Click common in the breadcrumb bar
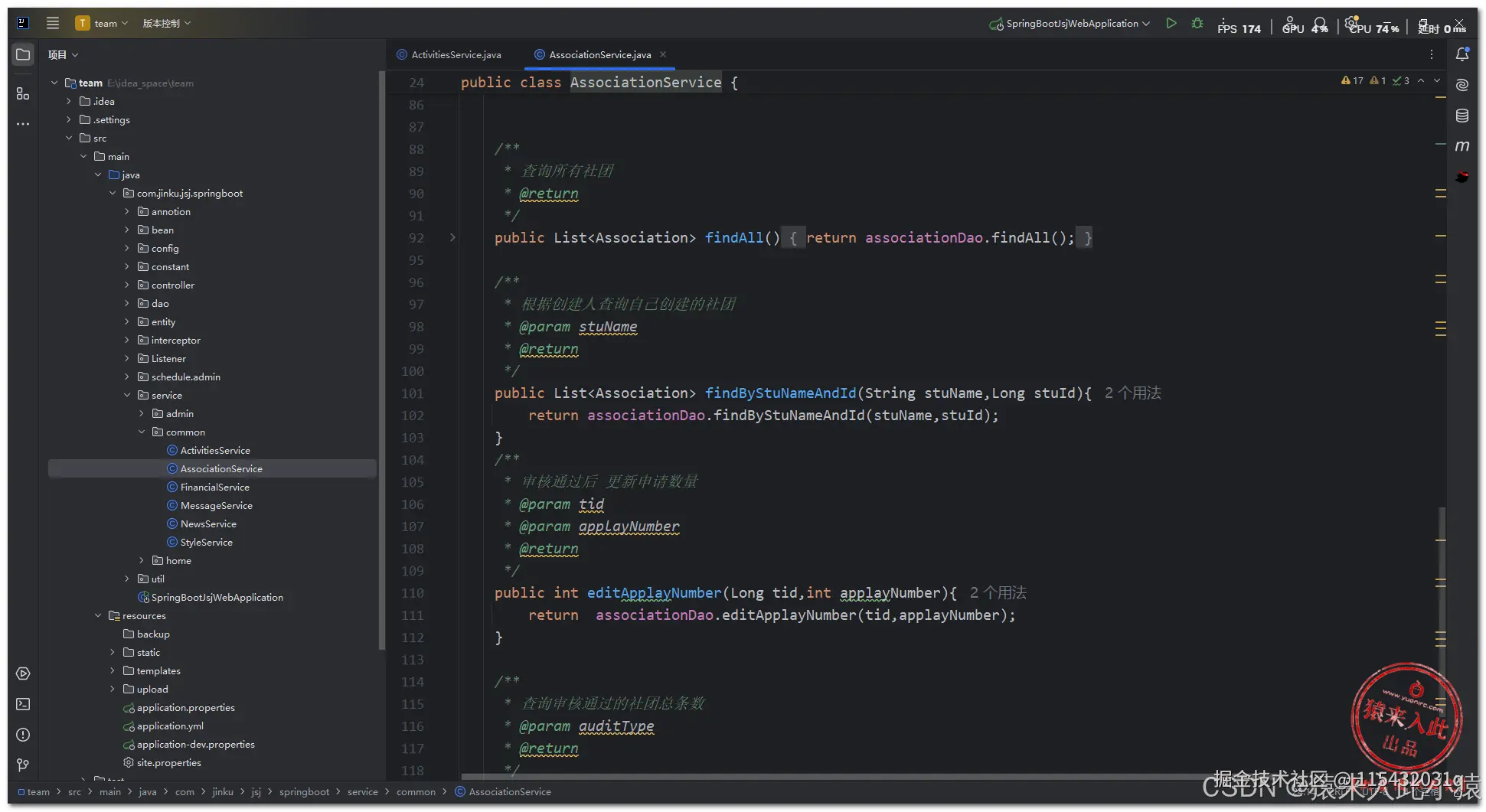The height and width of the screenshot is (812, 1486). pos(416,791)
